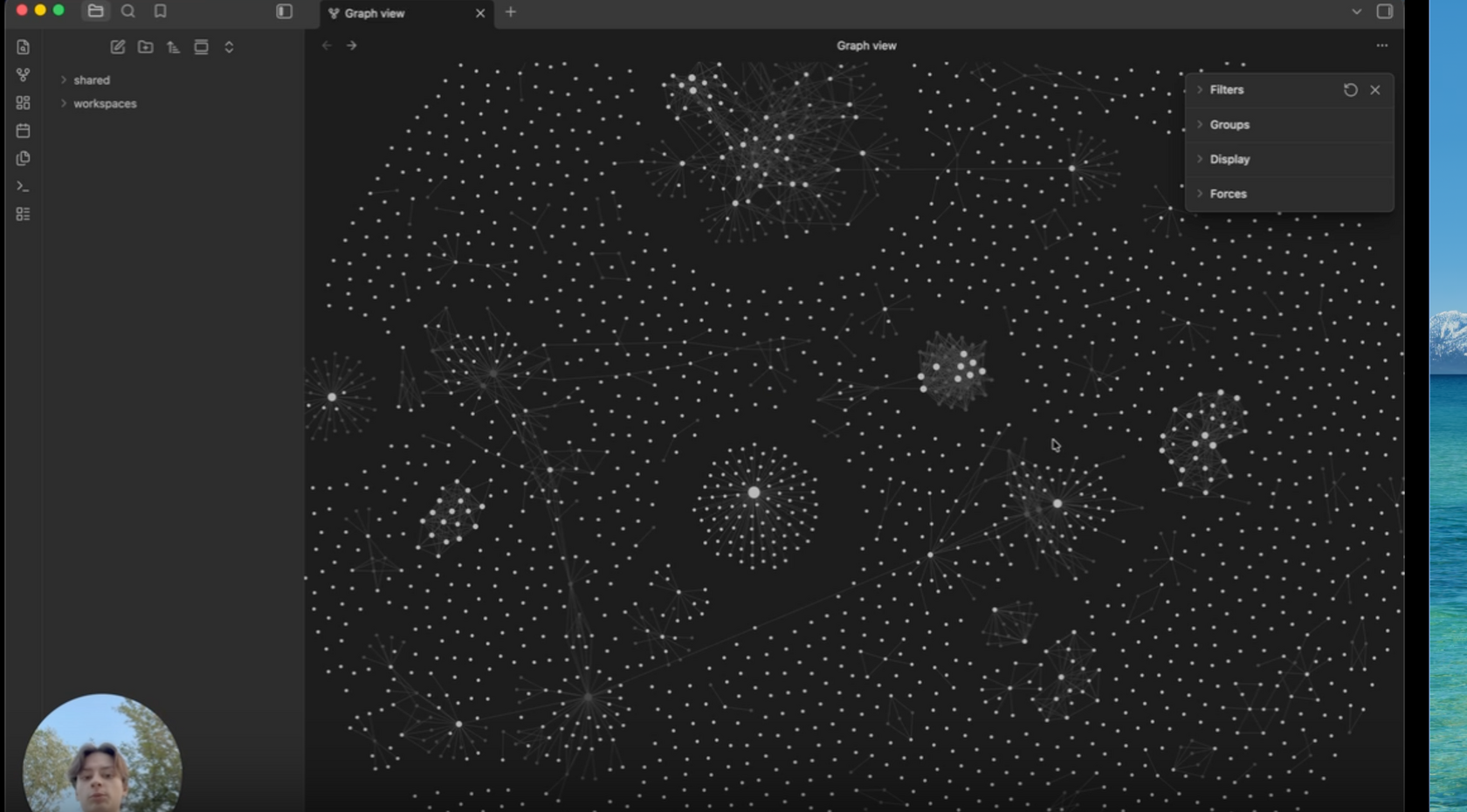Create a new folder icon
The width and height of the screenshot is (1467, 812).
tap(146, 47)
